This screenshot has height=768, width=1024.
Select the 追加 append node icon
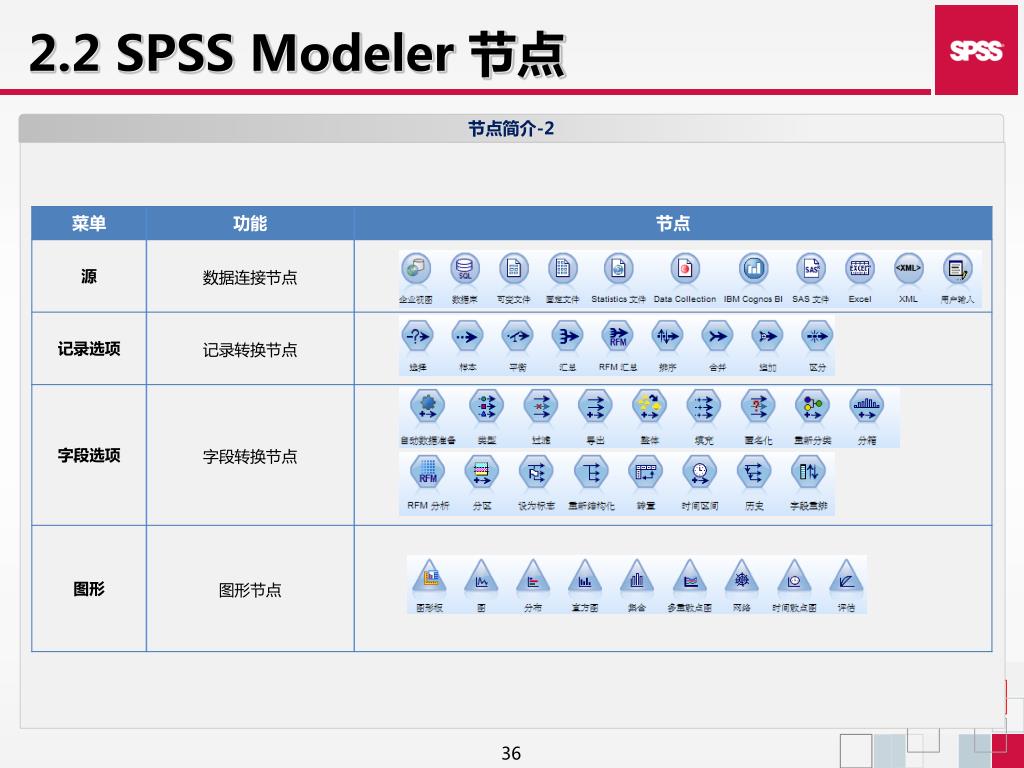(x=767, y=337)
